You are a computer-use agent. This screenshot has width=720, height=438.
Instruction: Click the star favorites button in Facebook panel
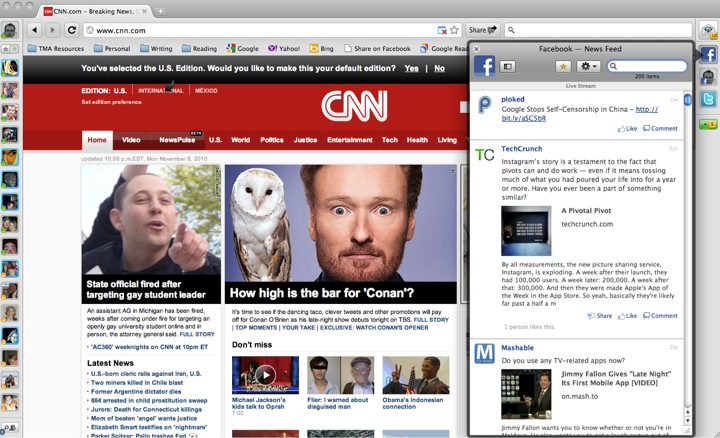(x=563, y=66)
